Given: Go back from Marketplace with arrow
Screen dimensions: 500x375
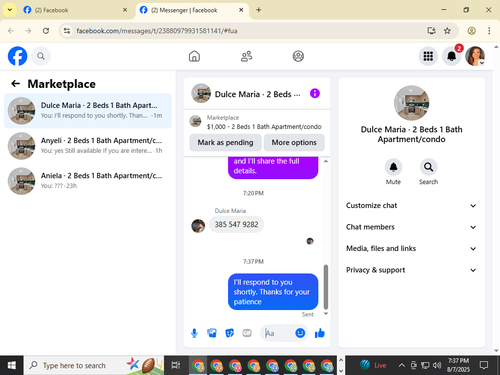Looking at the screenshot, I should coord(15,84).
